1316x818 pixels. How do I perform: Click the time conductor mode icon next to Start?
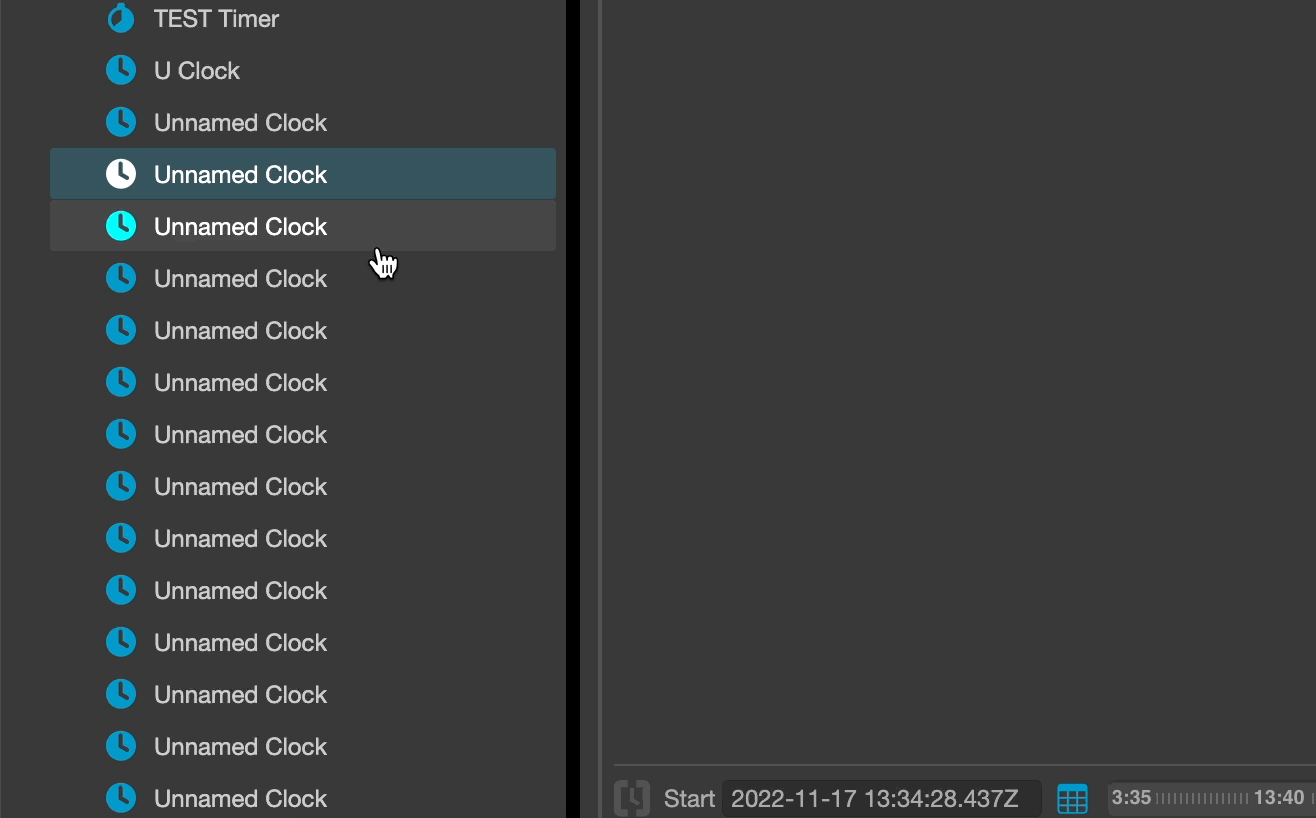point(631,798)
